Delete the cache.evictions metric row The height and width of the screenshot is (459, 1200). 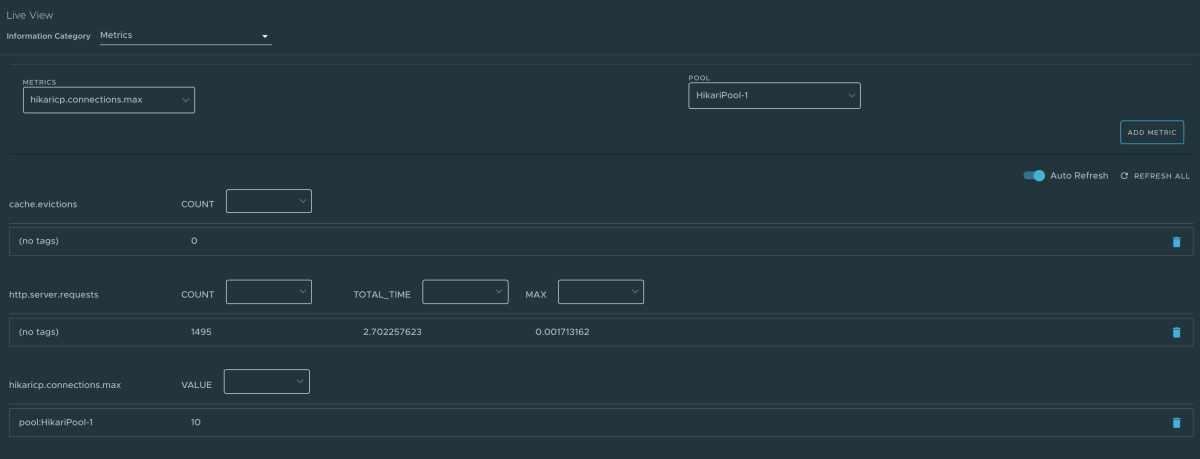click(x=1176, y=242)
